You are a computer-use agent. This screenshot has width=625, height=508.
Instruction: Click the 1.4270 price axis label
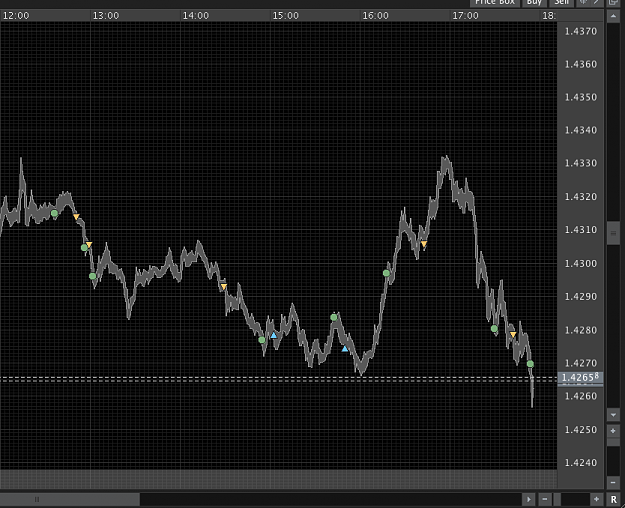581,363
